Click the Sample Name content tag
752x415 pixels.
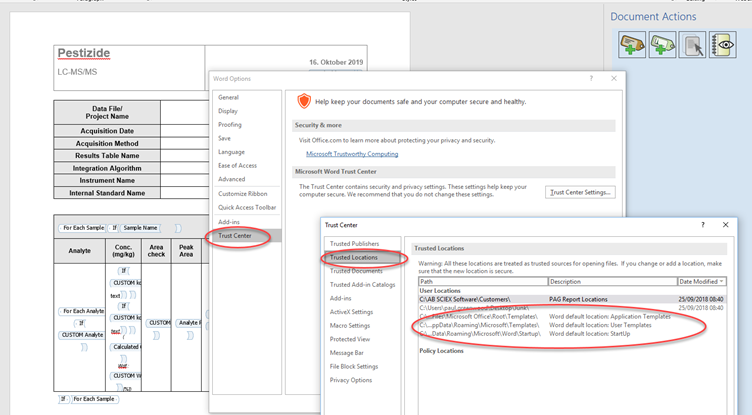[x=140, y=228]
